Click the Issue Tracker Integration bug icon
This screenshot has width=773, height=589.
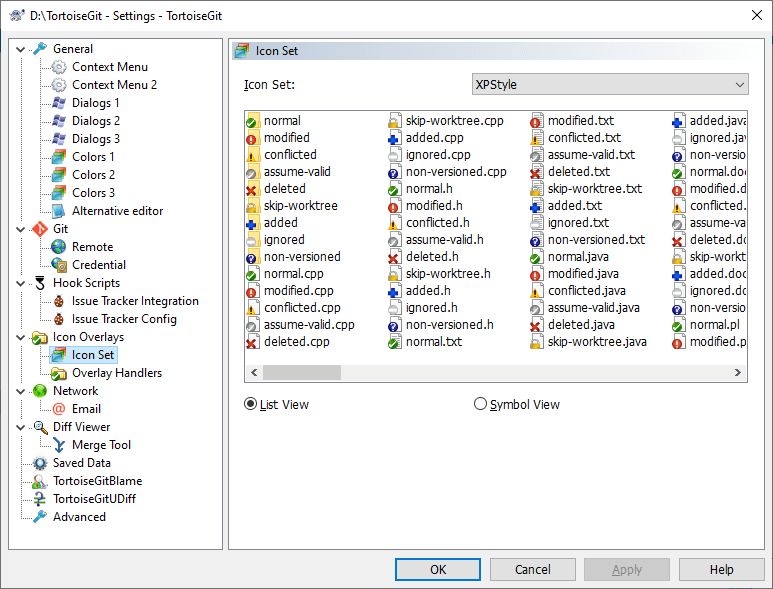coord(59,301)
